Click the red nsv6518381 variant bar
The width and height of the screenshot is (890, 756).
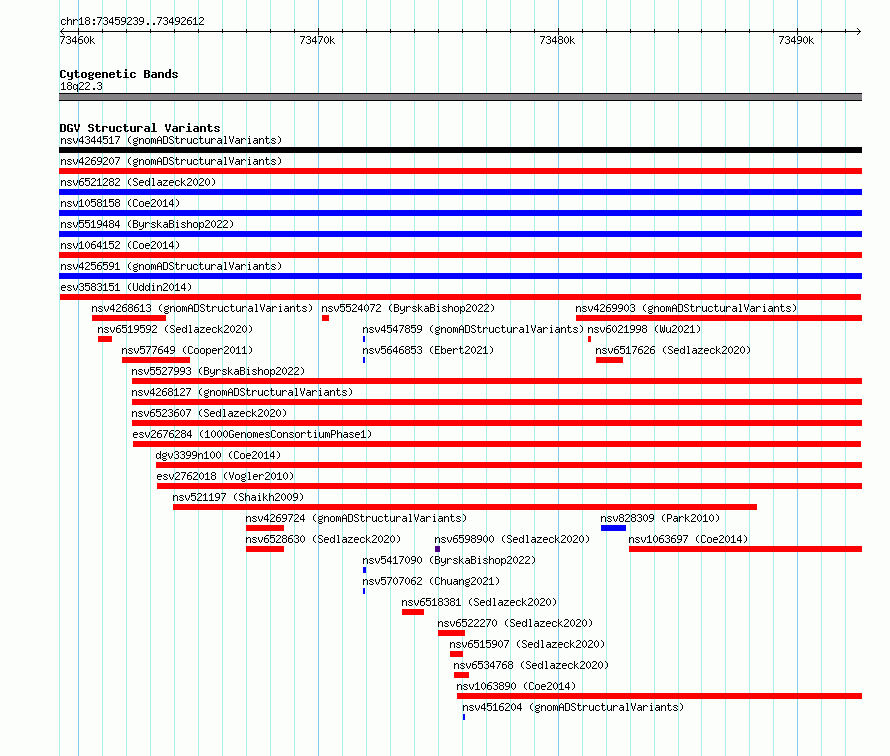[x=413, y=612]
